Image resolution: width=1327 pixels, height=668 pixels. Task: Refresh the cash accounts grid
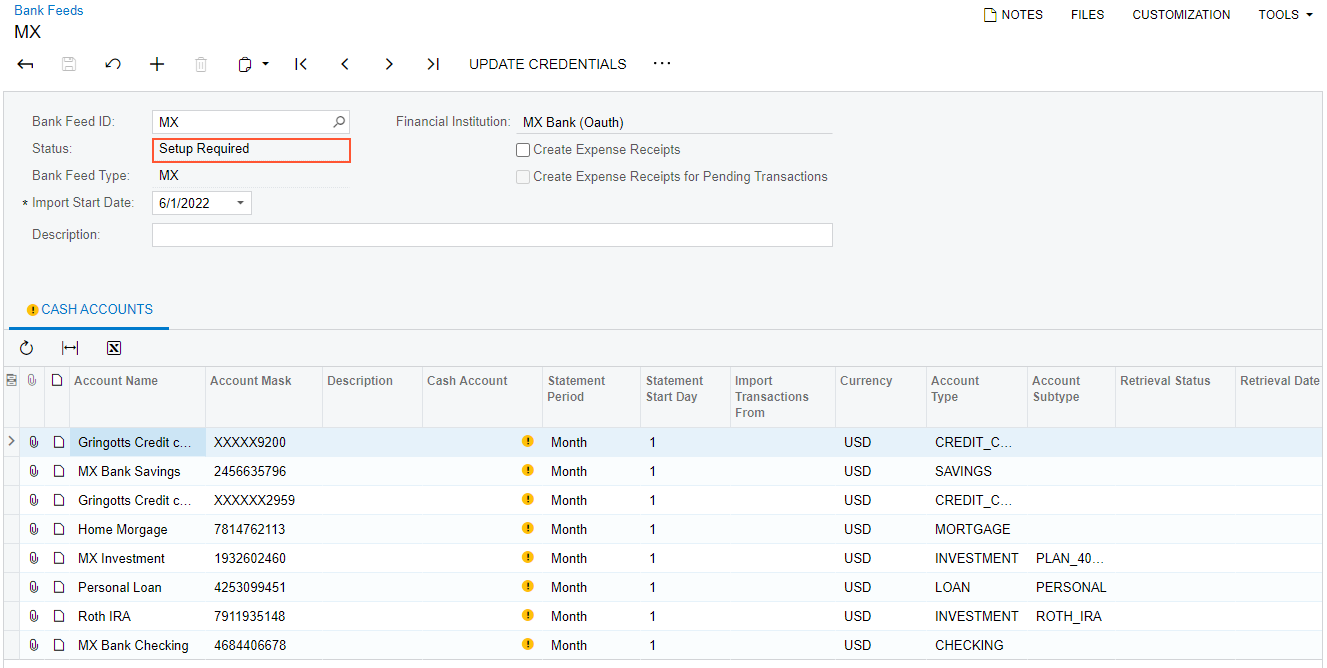coord(27,348)
